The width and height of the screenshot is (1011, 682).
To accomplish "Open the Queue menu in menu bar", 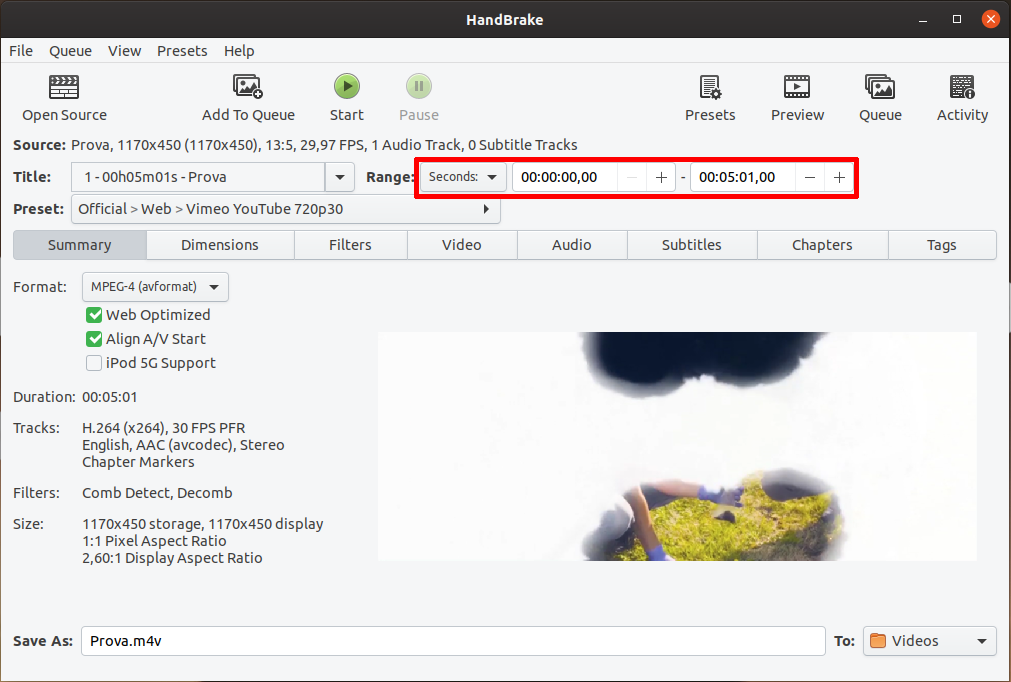I will coord(70,51).
